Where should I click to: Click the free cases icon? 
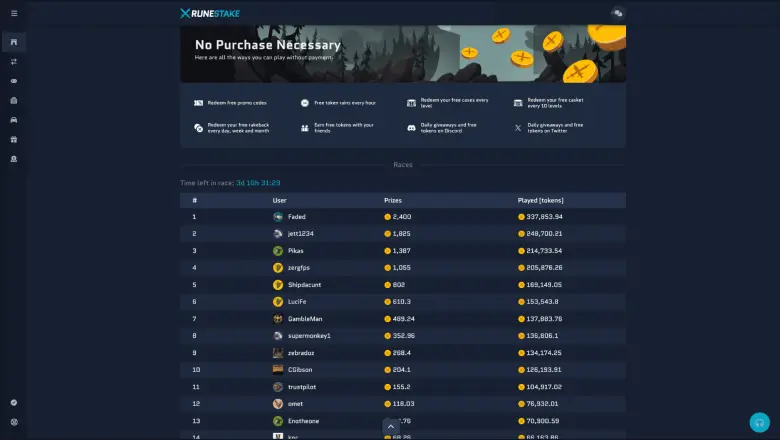411,103
